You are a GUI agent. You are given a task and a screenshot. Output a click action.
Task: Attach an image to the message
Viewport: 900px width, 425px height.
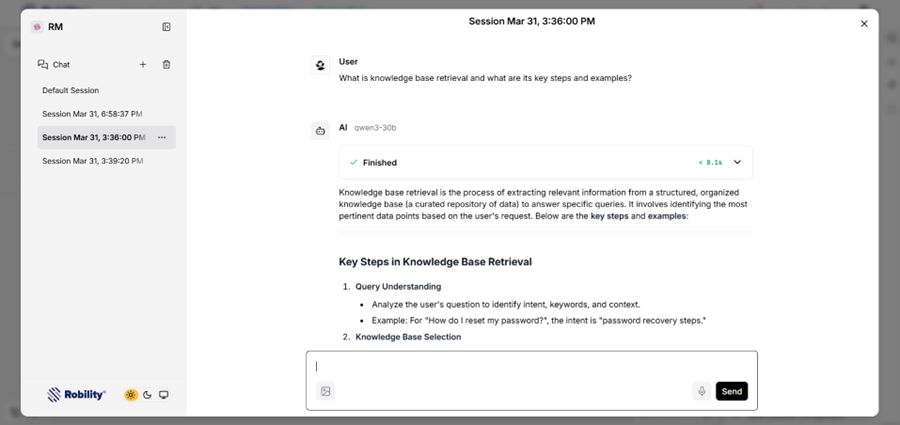(x=325, y=391)
